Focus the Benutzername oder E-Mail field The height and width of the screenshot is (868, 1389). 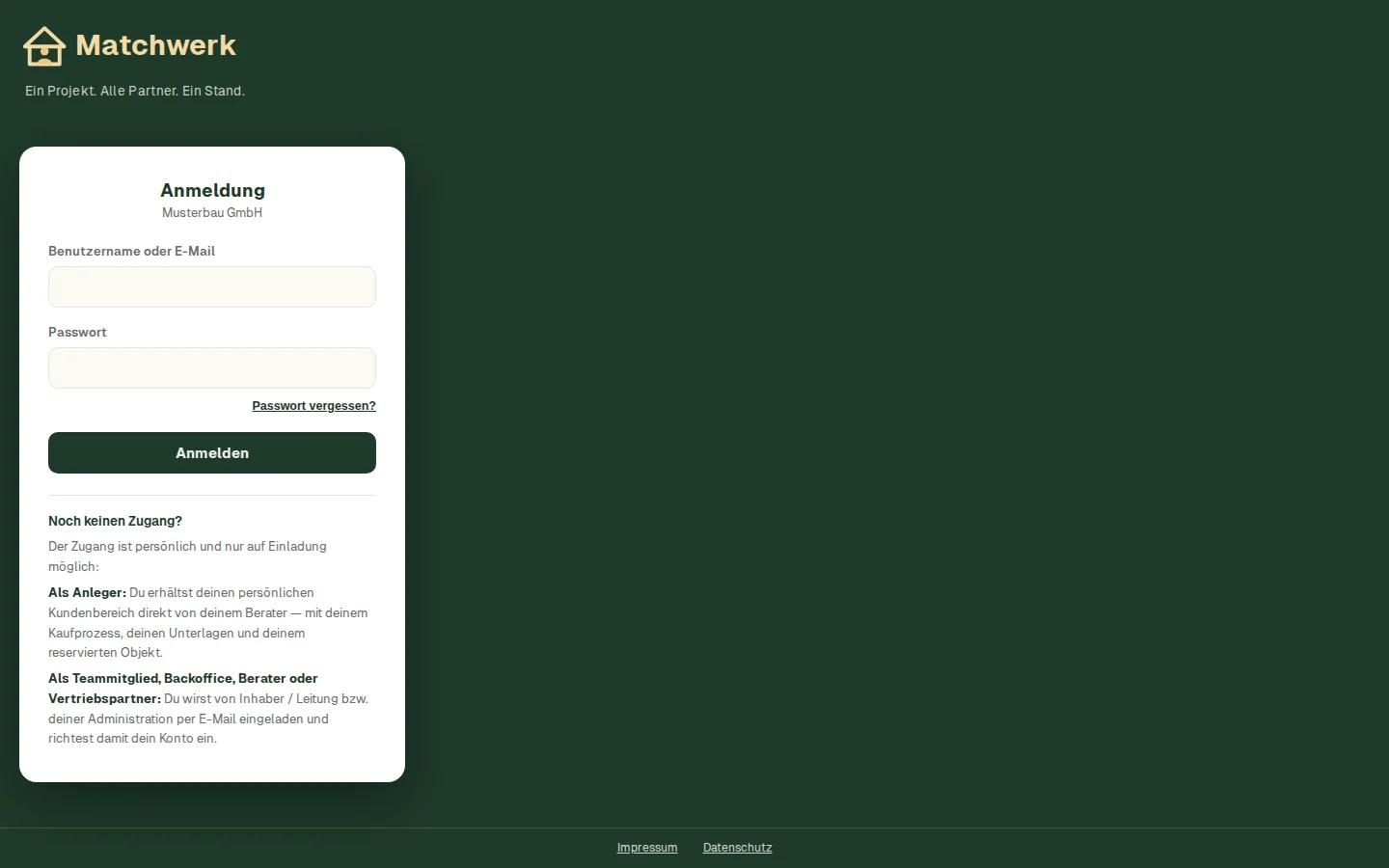tap(212, 286)
